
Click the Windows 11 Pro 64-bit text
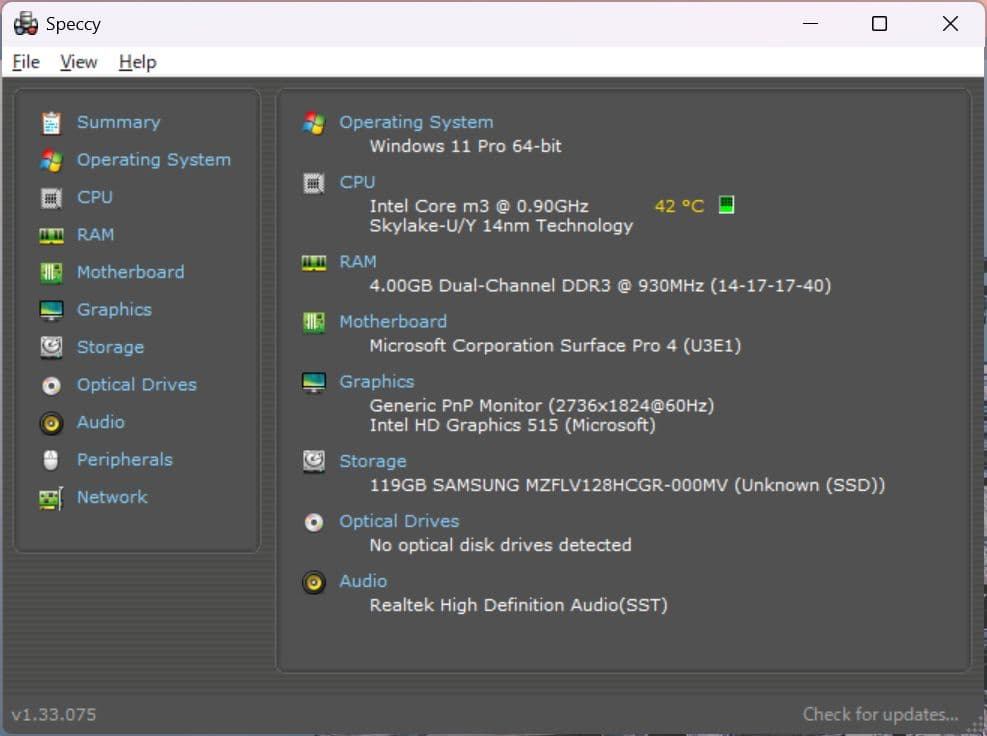coord(465,146)
